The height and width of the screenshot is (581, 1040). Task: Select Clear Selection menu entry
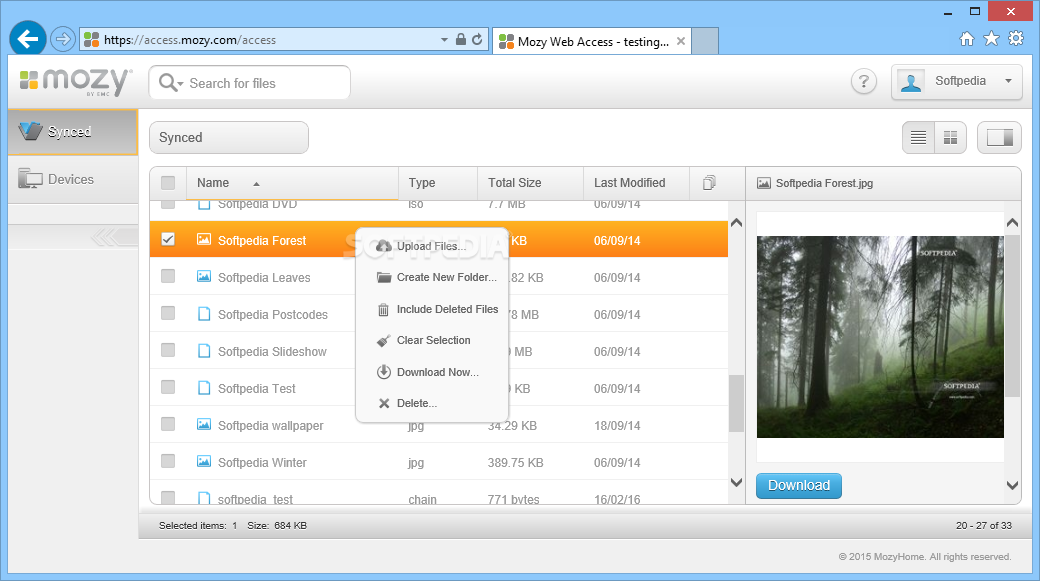[432, 340]
